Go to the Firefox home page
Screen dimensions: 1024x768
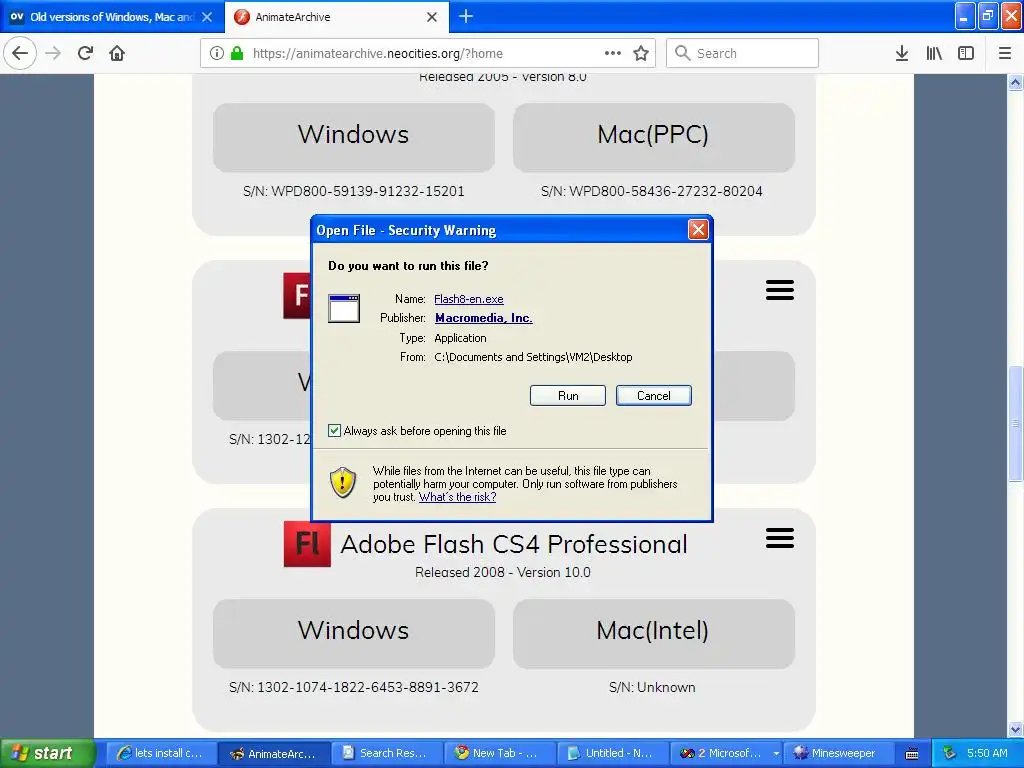pos(117,54)
